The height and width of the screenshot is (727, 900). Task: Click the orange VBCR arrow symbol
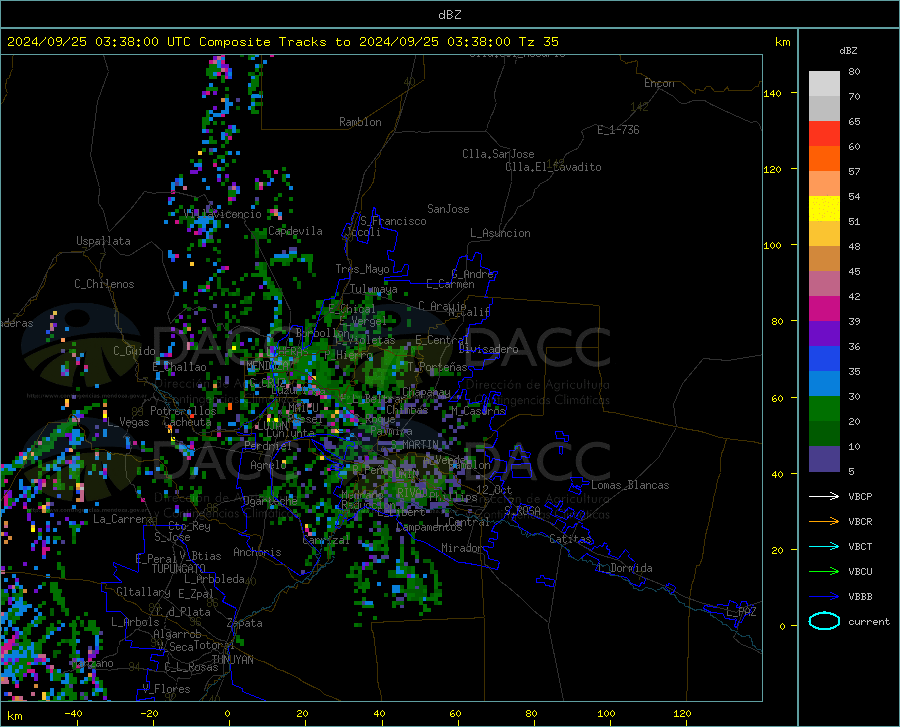824,522
